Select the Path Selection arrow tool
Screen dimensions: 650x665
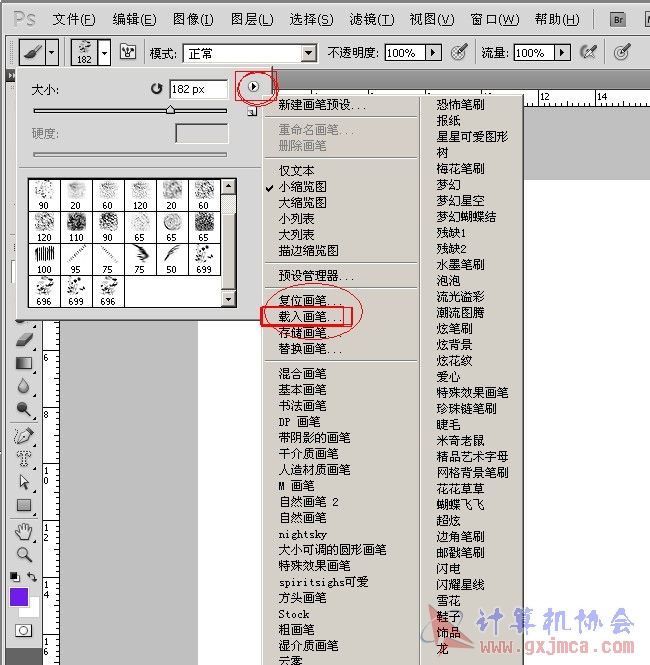click(24, 482)
